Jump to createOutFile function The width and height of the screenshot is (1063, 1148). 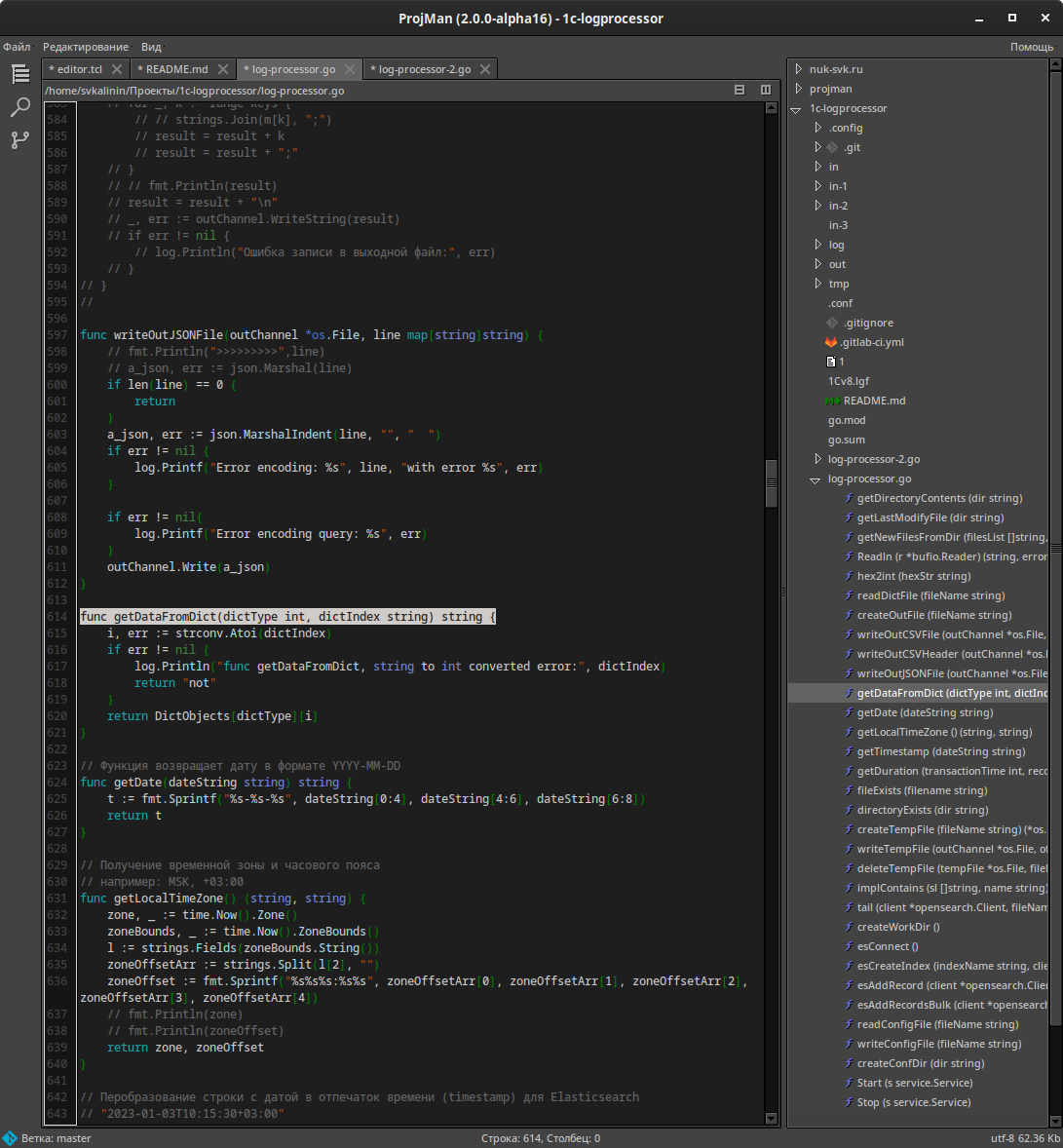click(x=934, y=615)
